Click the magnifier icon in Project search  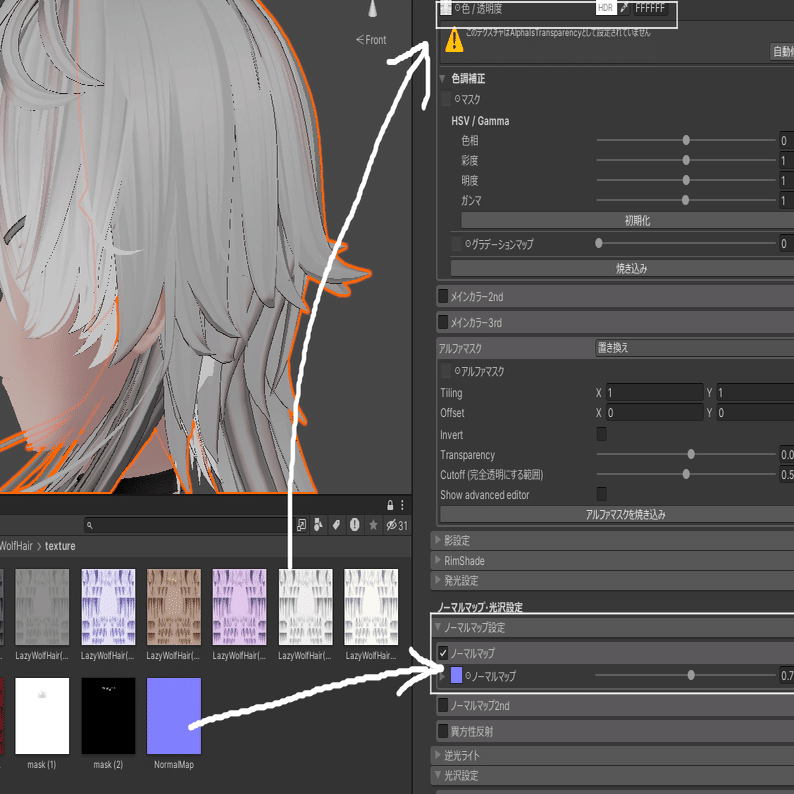tap(90, 525)
